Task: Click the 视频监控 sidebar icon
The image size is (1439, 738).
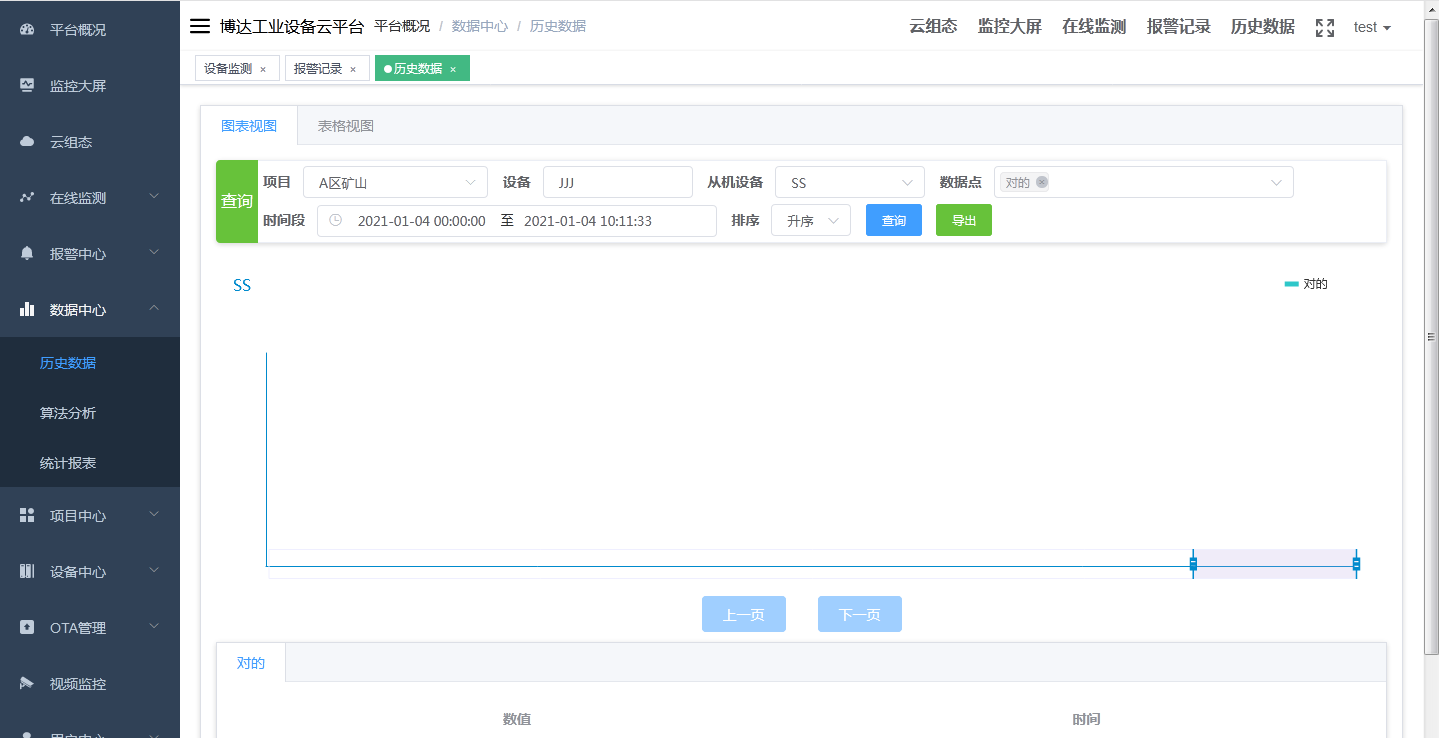Action: 25,683
